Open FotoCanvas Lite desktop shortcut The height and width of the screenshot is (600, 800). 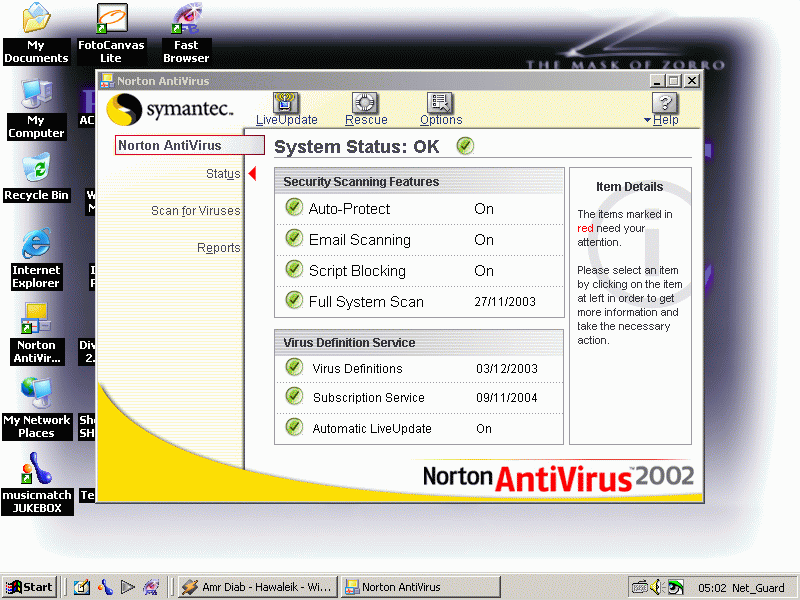pyautogui.click(x=111, y=34)
